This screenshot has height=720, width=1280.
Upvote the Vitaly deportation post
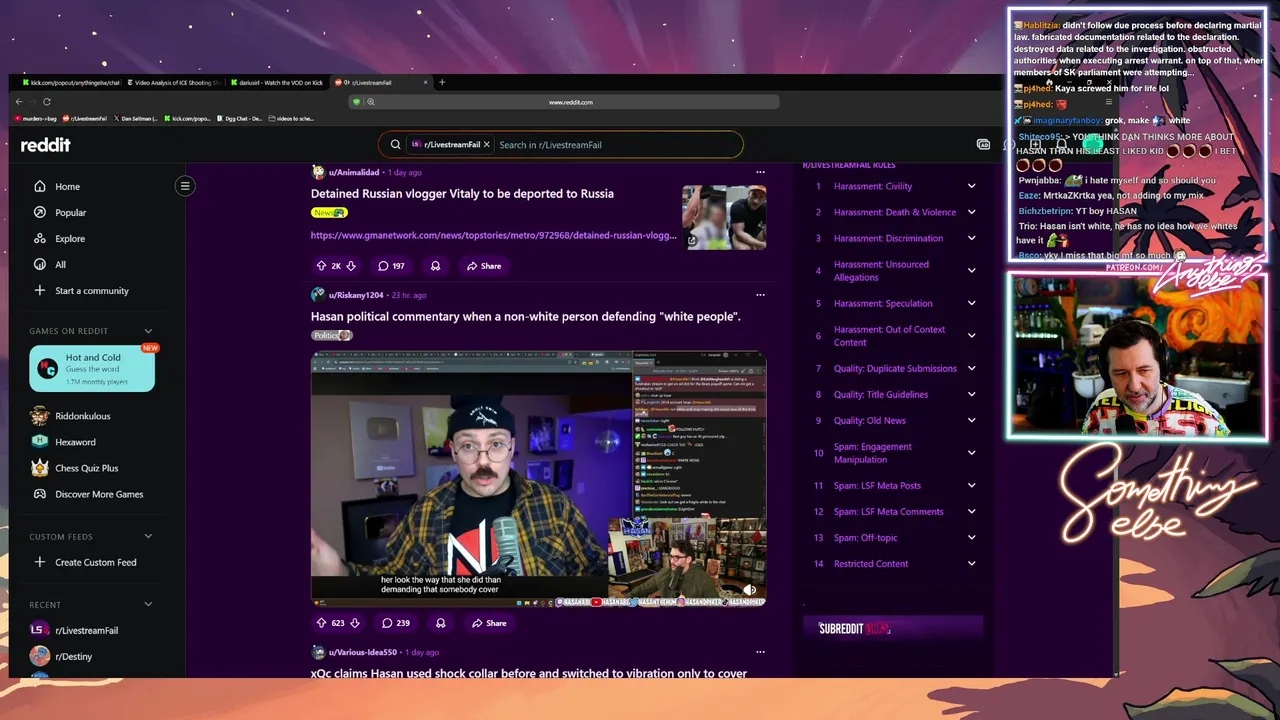click(321, 266)
